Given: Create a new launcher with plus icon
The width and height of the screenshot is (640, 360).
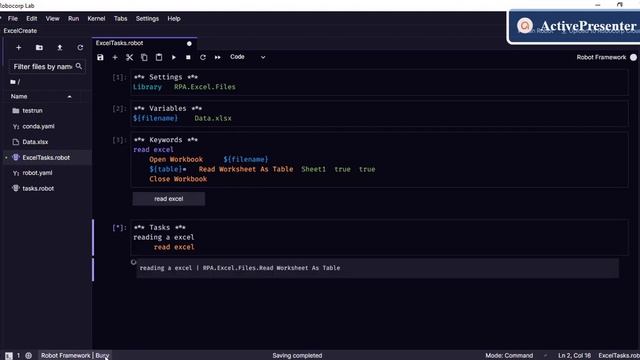Looking at the screenshot, I should coord(18,48).
